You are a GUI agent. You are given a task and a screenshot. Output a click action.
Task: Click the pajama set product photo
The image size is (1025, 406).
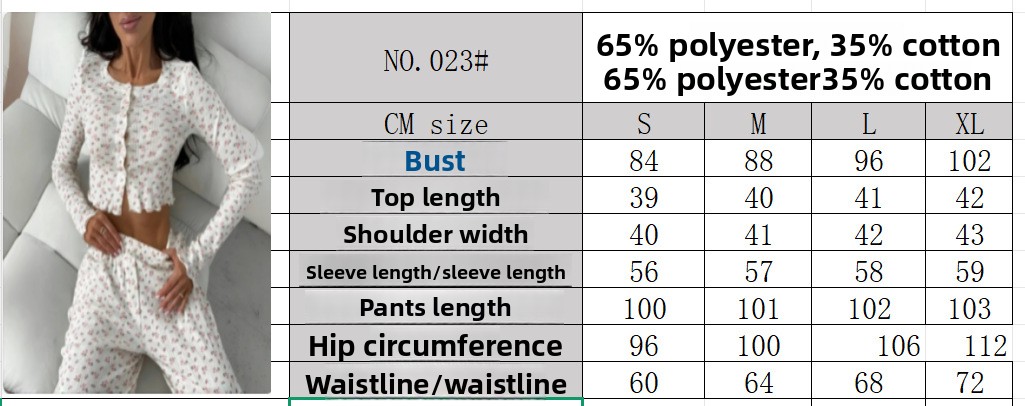(x=140, y=202)
